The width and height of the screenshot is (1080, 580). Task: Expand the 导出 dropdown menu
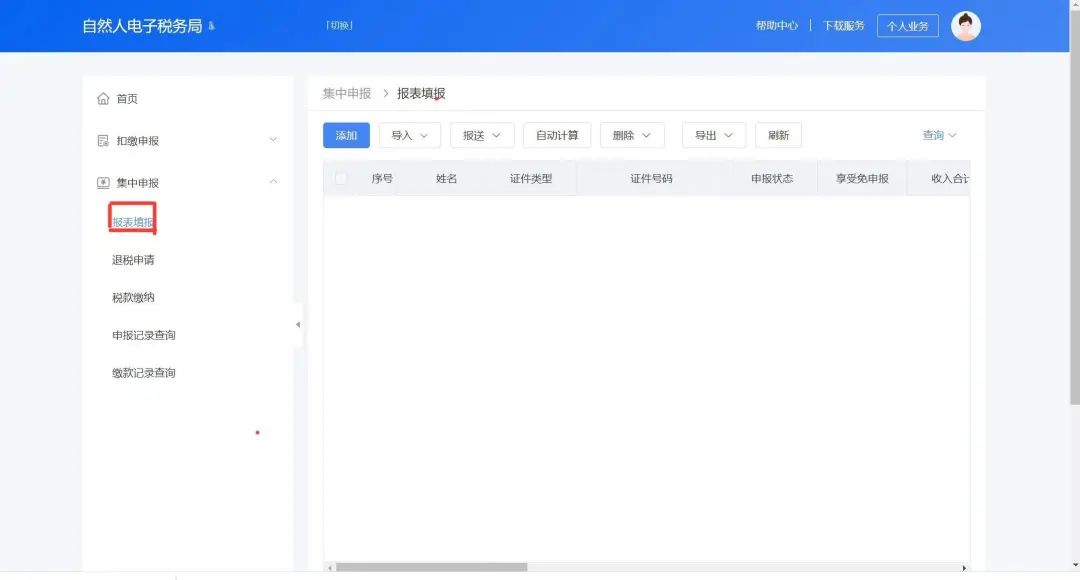pos(714,135)
